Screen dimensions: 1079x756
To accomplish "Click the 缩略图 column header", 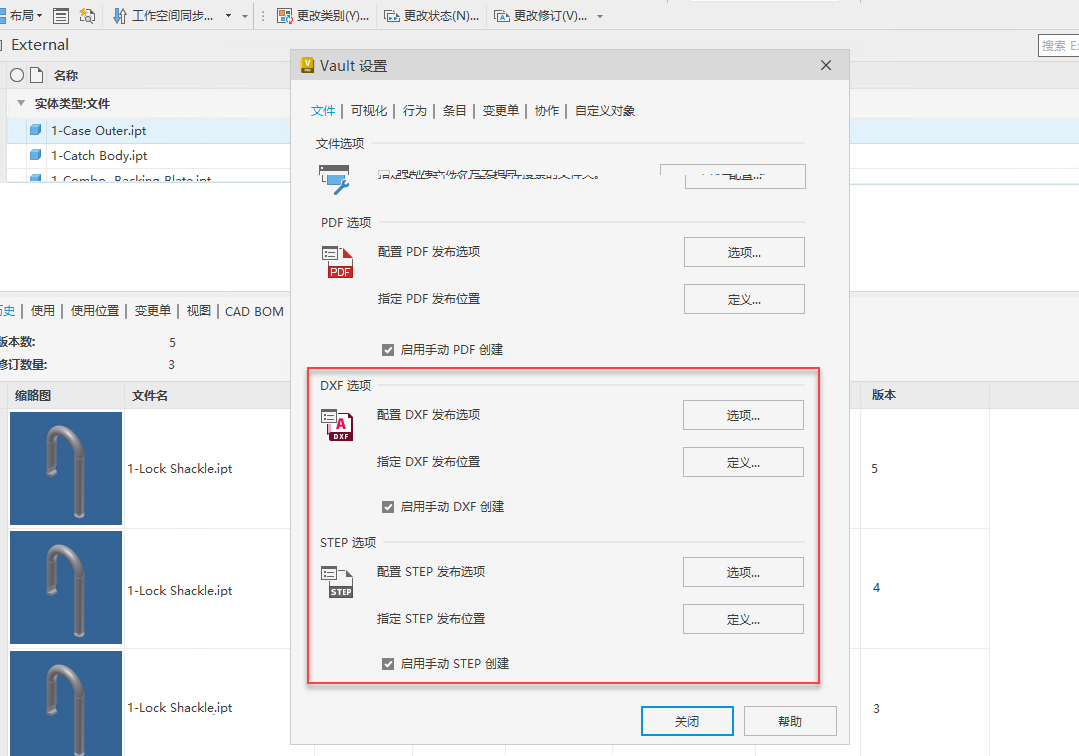I will [33, 396].
